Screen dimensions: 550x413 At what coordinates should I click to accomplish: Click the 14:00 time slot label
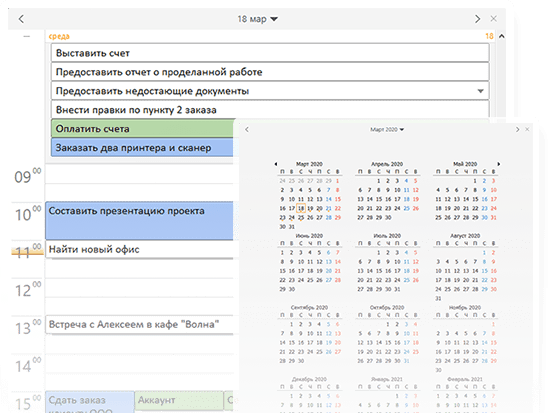pos(27,365)
